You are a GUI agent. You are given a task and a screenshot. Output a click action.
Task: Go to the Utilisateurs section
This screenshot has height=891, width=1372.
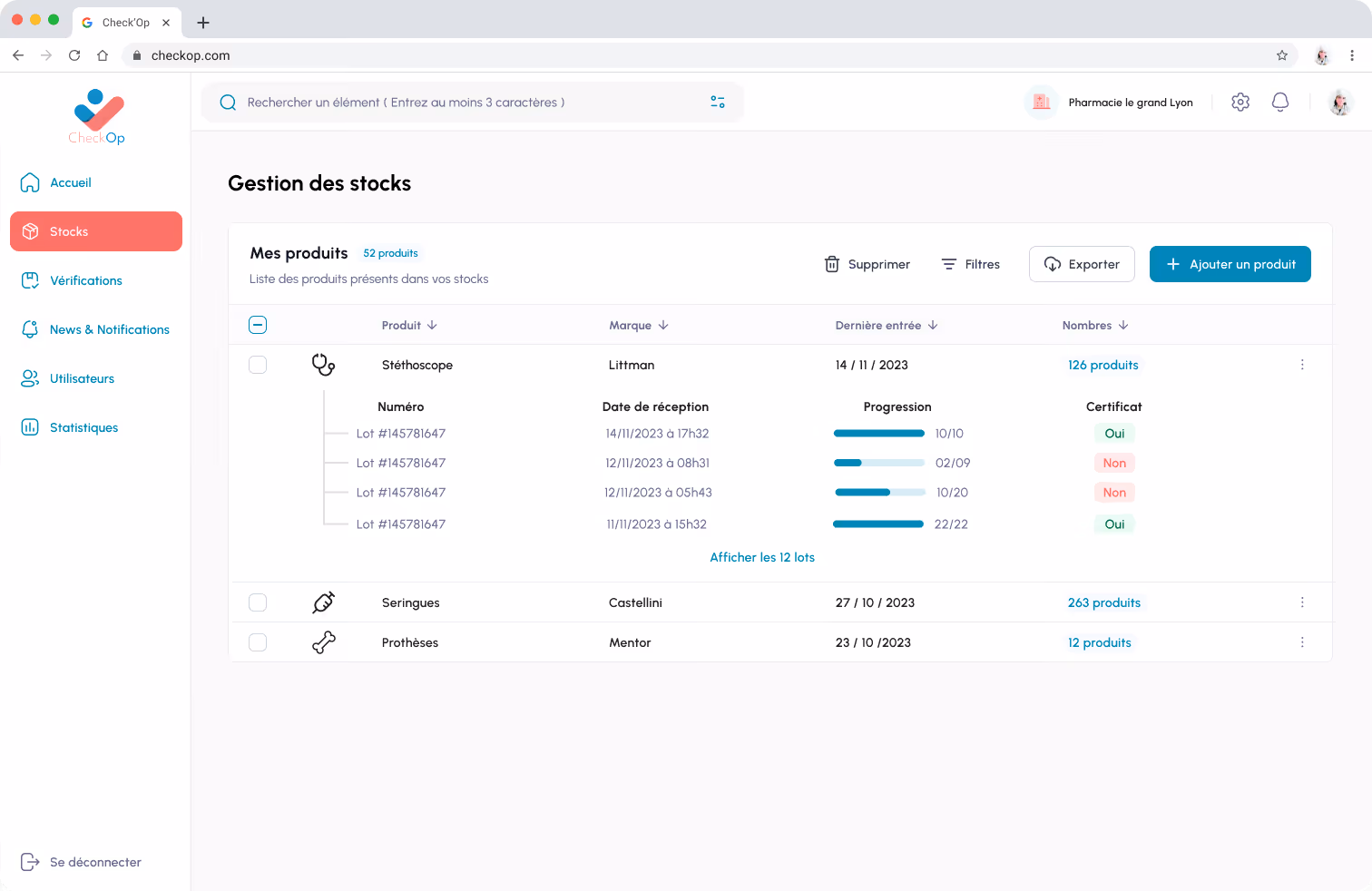tap(82, 378)
